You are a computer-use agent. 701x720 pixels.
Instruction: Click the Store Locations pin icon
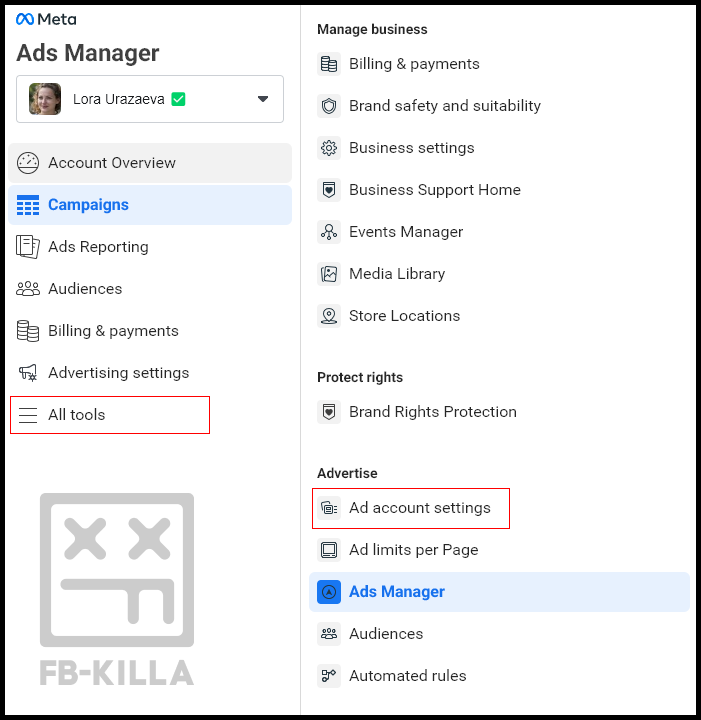point(328,316)
